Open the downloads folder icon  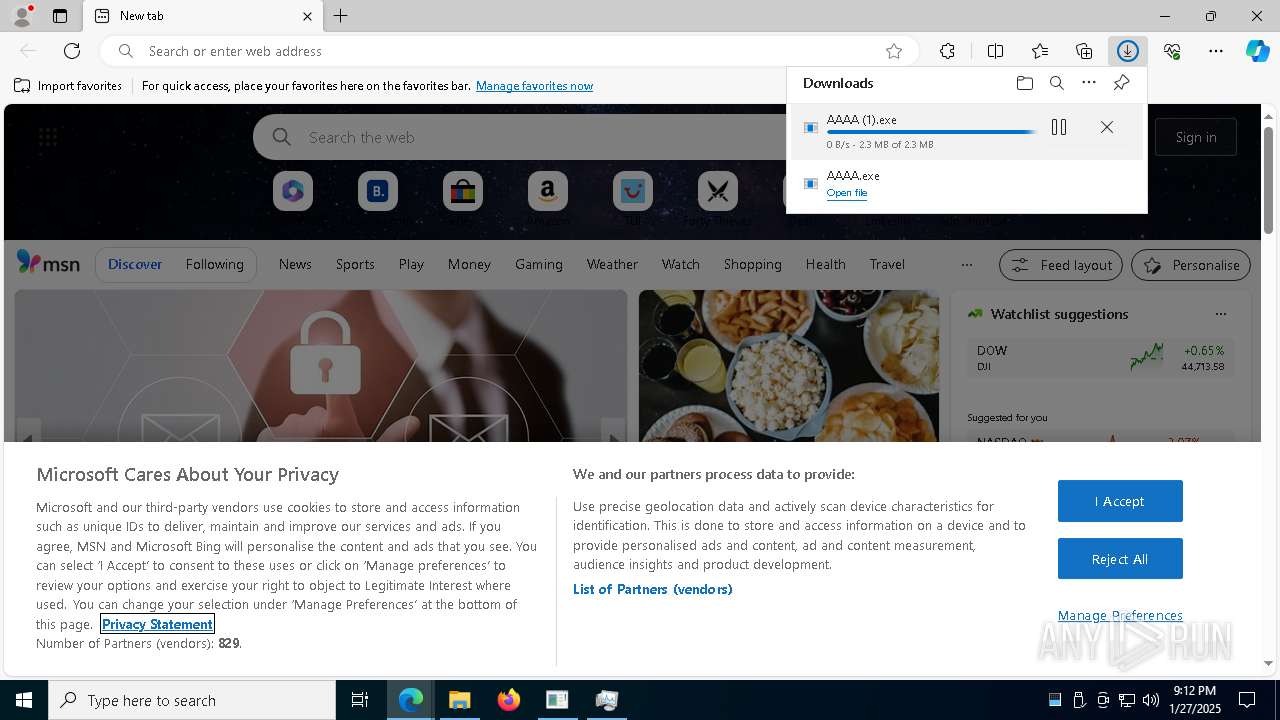coord(1024,83)
